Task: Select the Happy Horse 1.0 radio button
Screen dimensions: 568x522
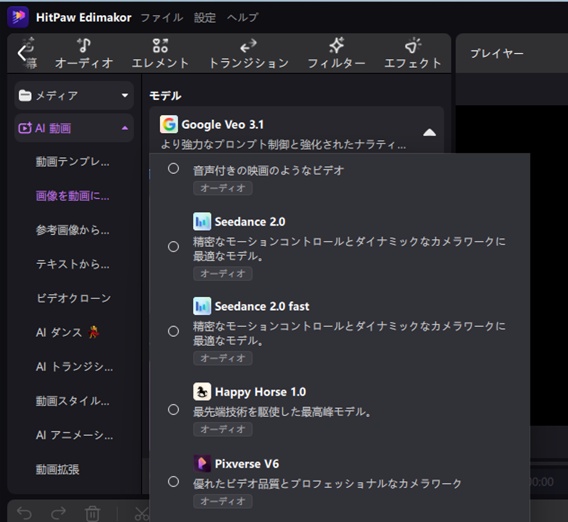Action: [174, 410]
